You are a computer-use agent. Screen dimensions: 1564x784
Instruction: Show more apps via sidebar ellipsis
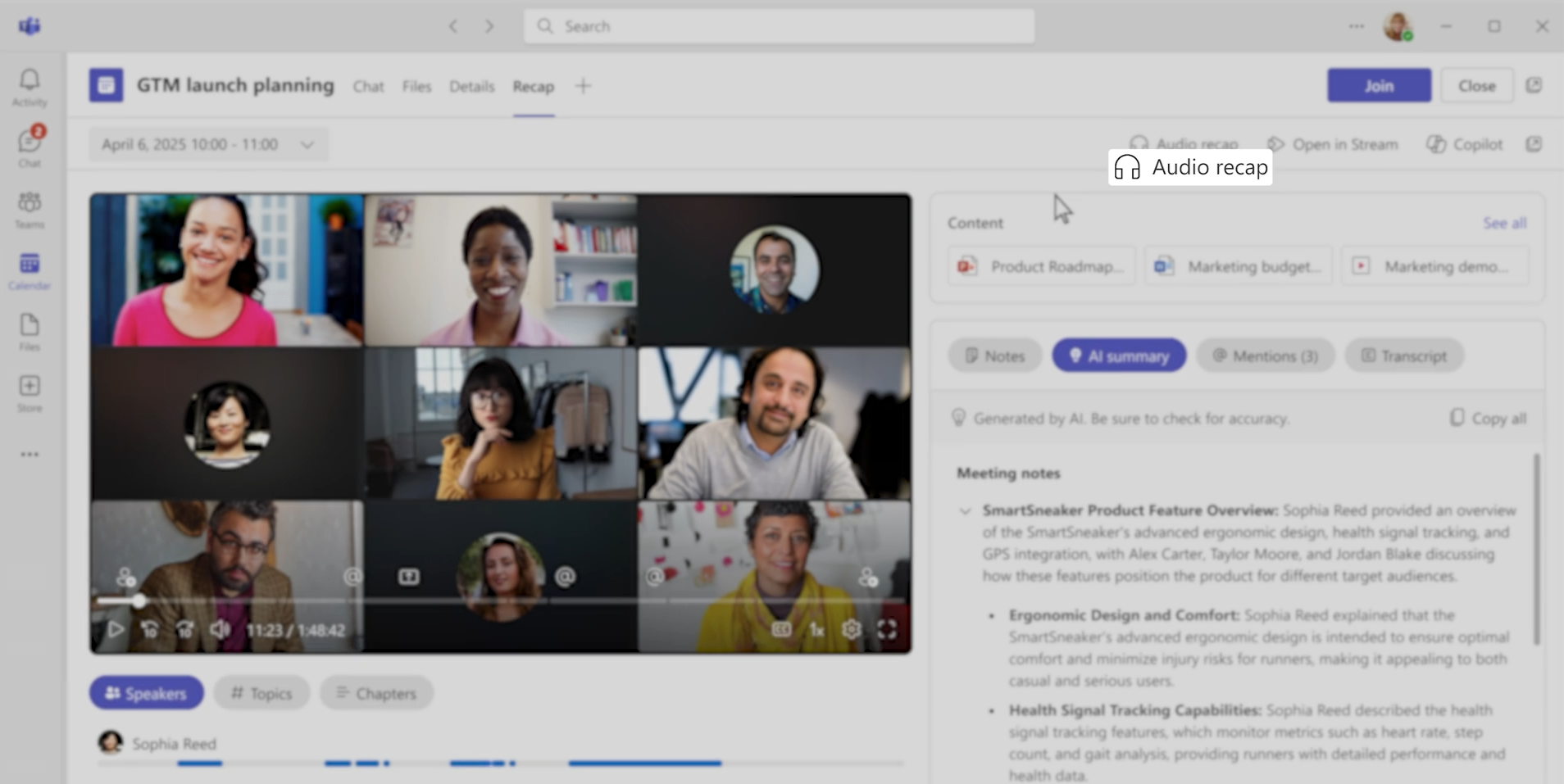tap(30, 455)
